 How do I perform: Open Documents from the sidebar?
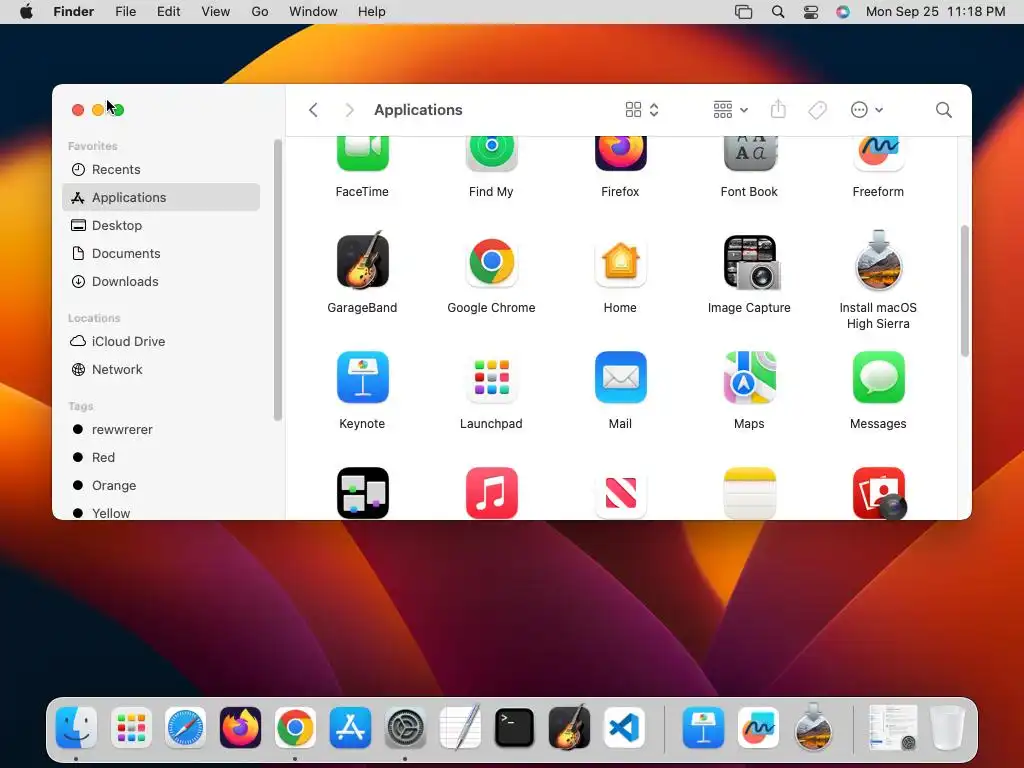[x=161, y=253]
